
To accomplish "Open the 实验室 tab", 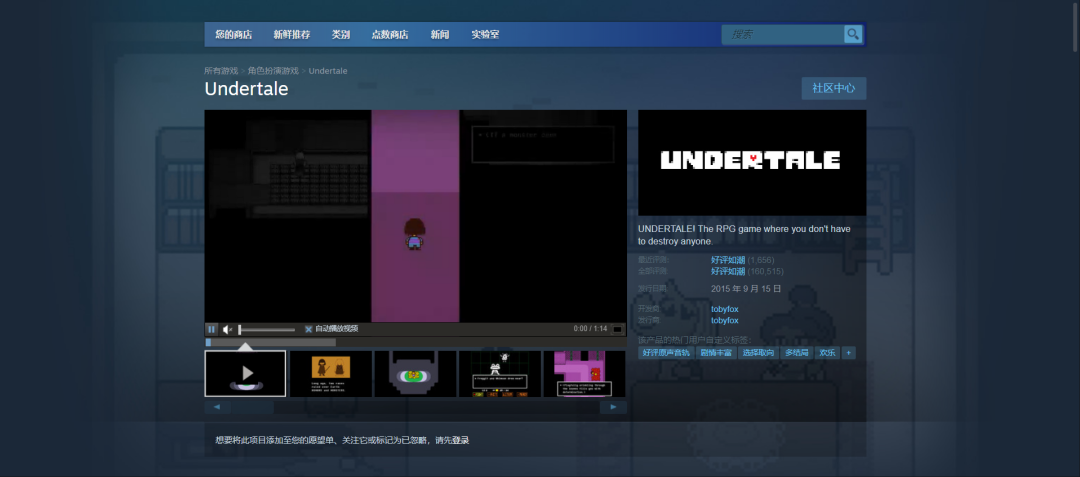I will pyautogui.click(x=485, y=34).
